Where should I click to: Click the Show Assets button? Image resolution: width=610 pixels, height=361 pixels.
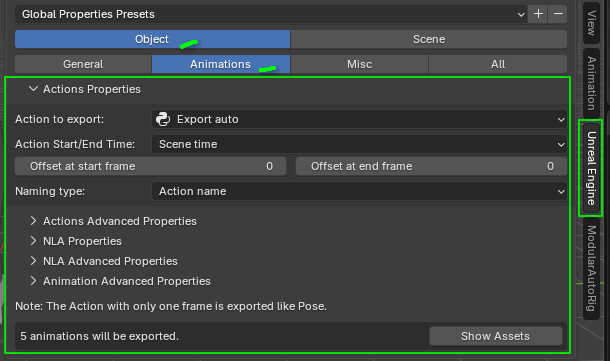pos(496,336)
